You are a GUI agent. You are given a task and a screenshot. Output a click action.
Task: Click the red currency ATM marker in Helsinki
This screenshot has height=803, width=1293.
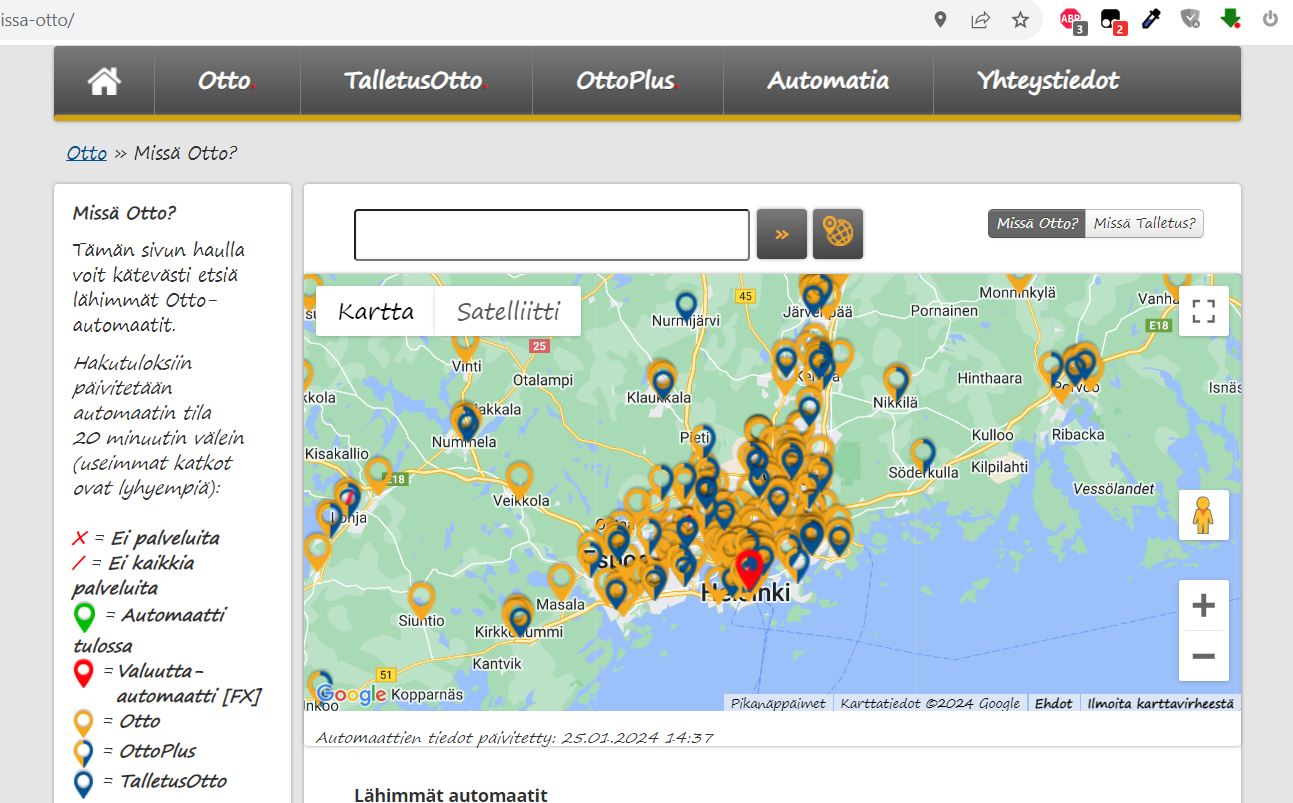point(749,567)
